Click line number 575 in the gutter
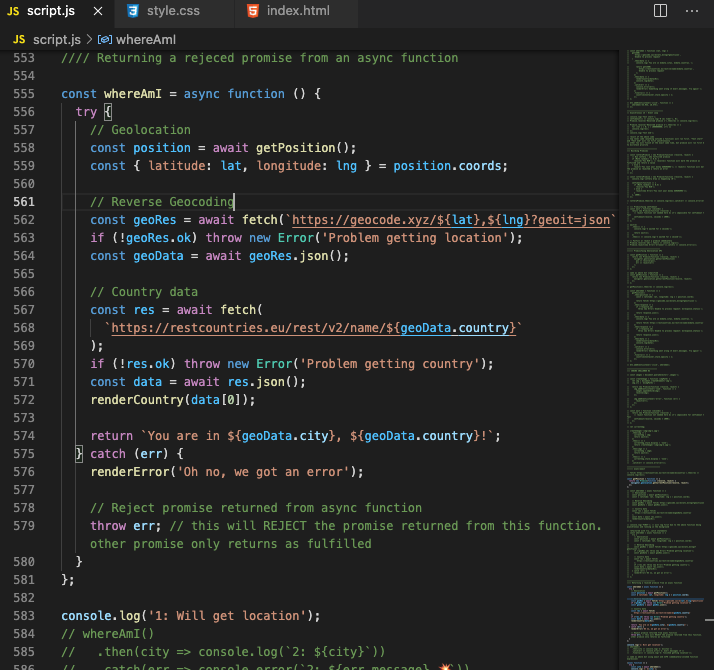The height and width of the screenshot is (670, 714). tap(24, 454)
